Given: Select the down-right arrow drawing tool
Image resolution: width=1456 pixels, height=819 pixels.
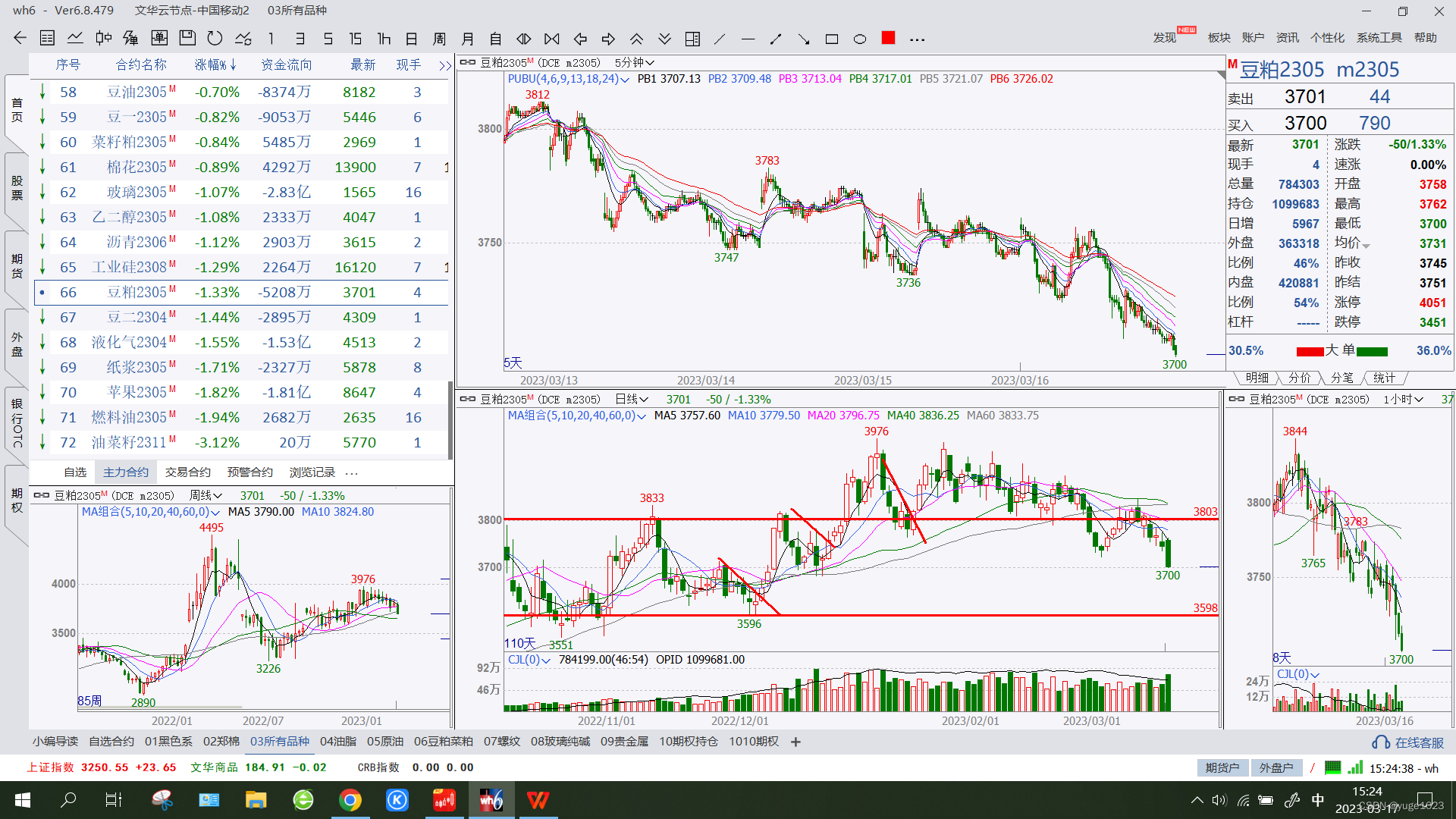Looking at the screenshot, I should pyautogui.click(x=804, y=38).
